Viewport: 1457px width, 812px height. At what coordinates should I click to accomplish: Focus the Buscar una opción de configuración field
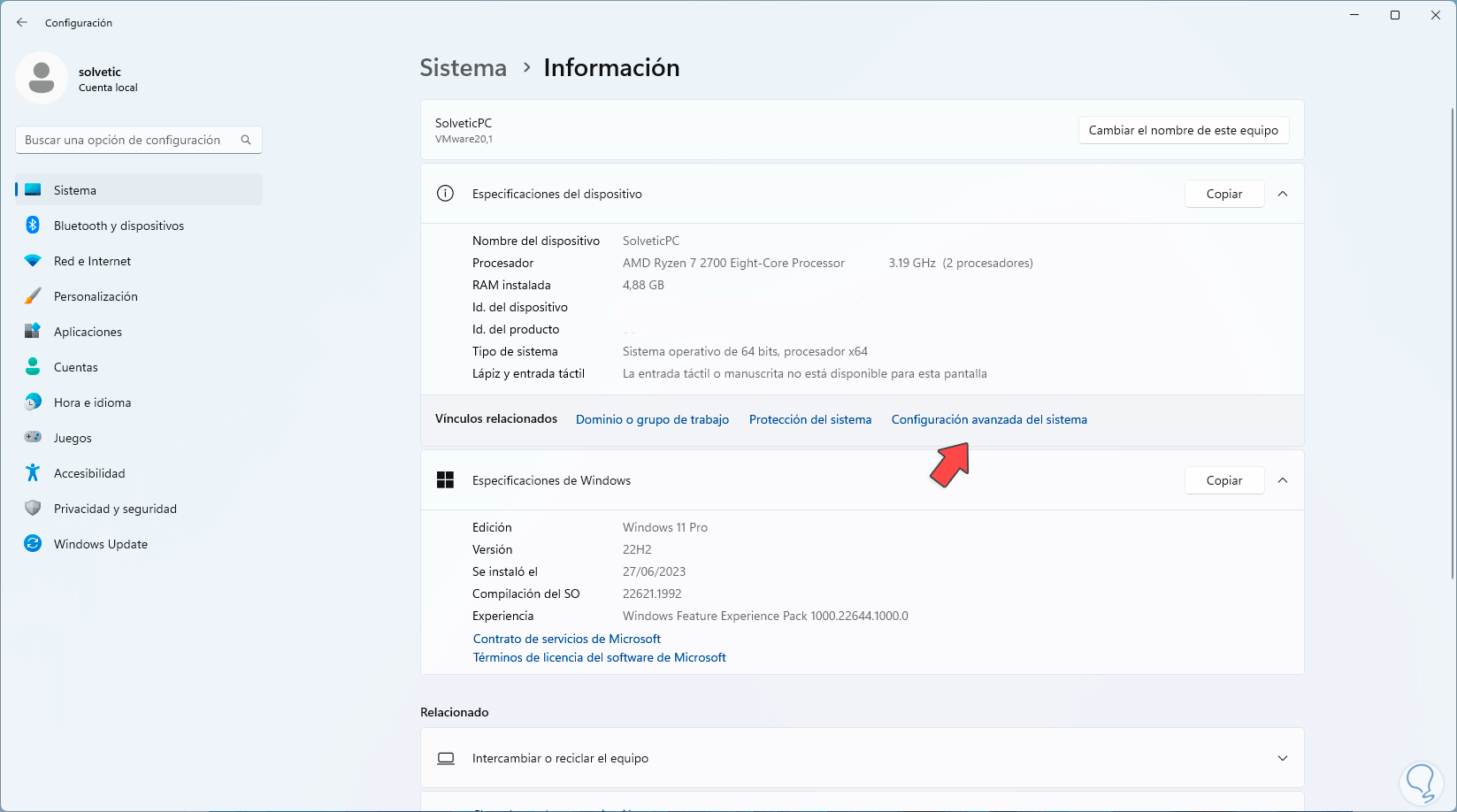[139, 140]
